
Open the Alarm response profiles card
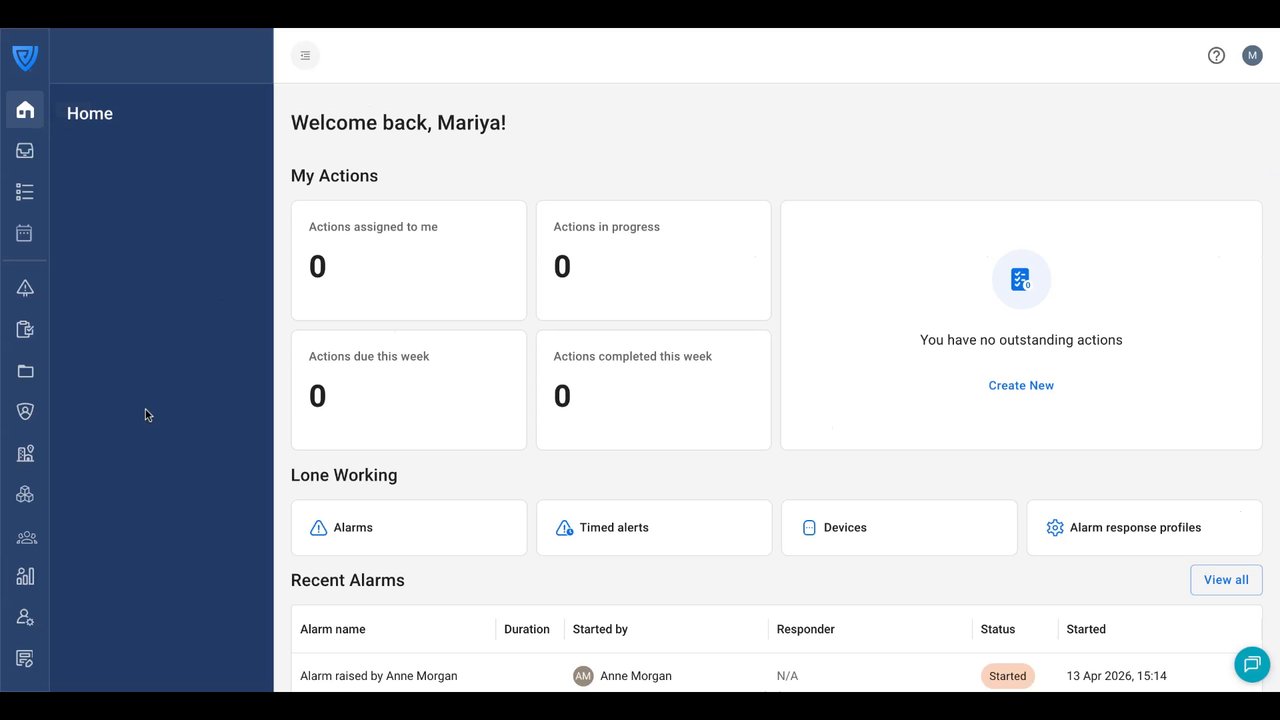point(1144,528)
